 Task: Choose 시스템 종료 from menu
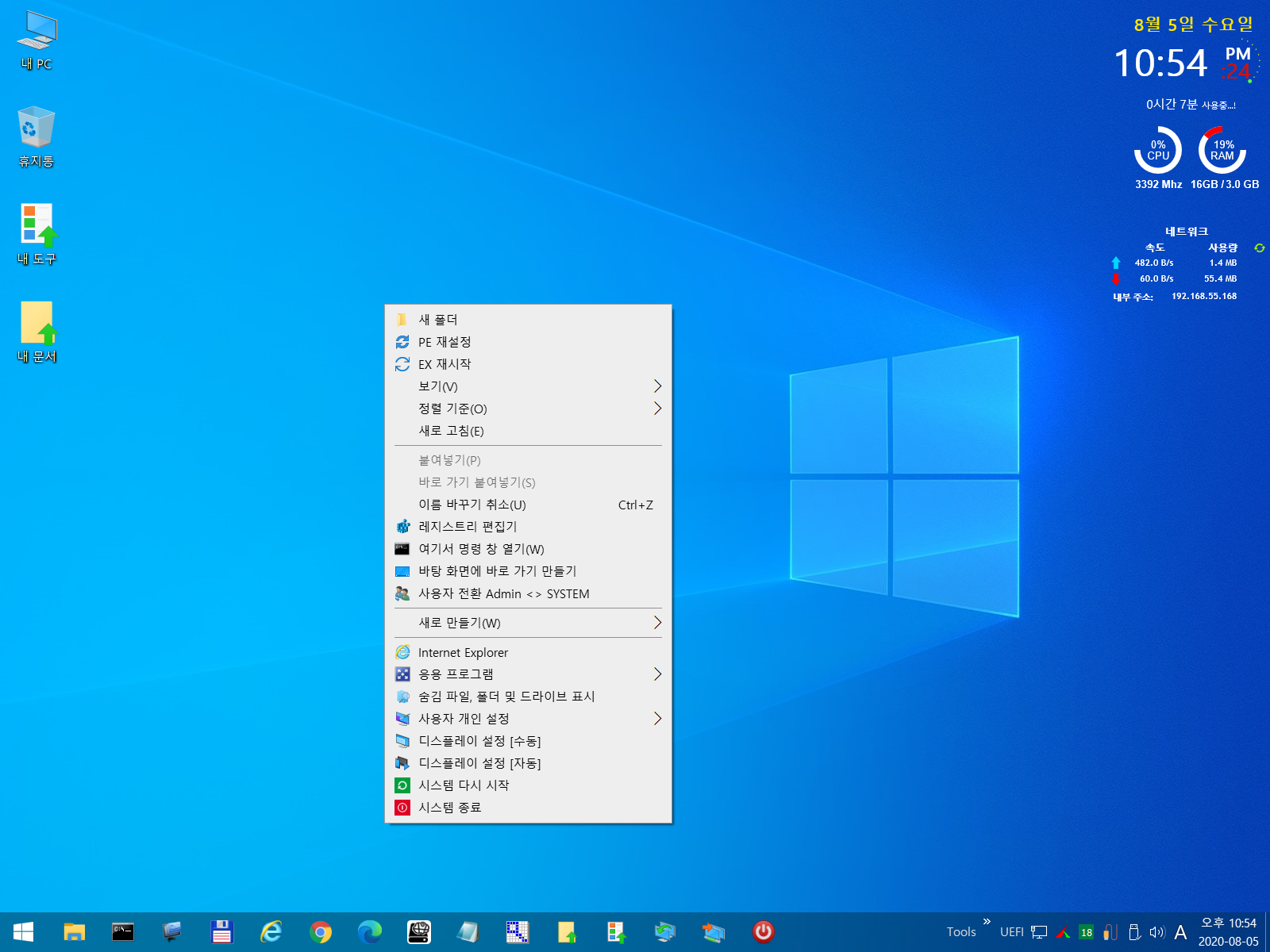tap(529, 808)
